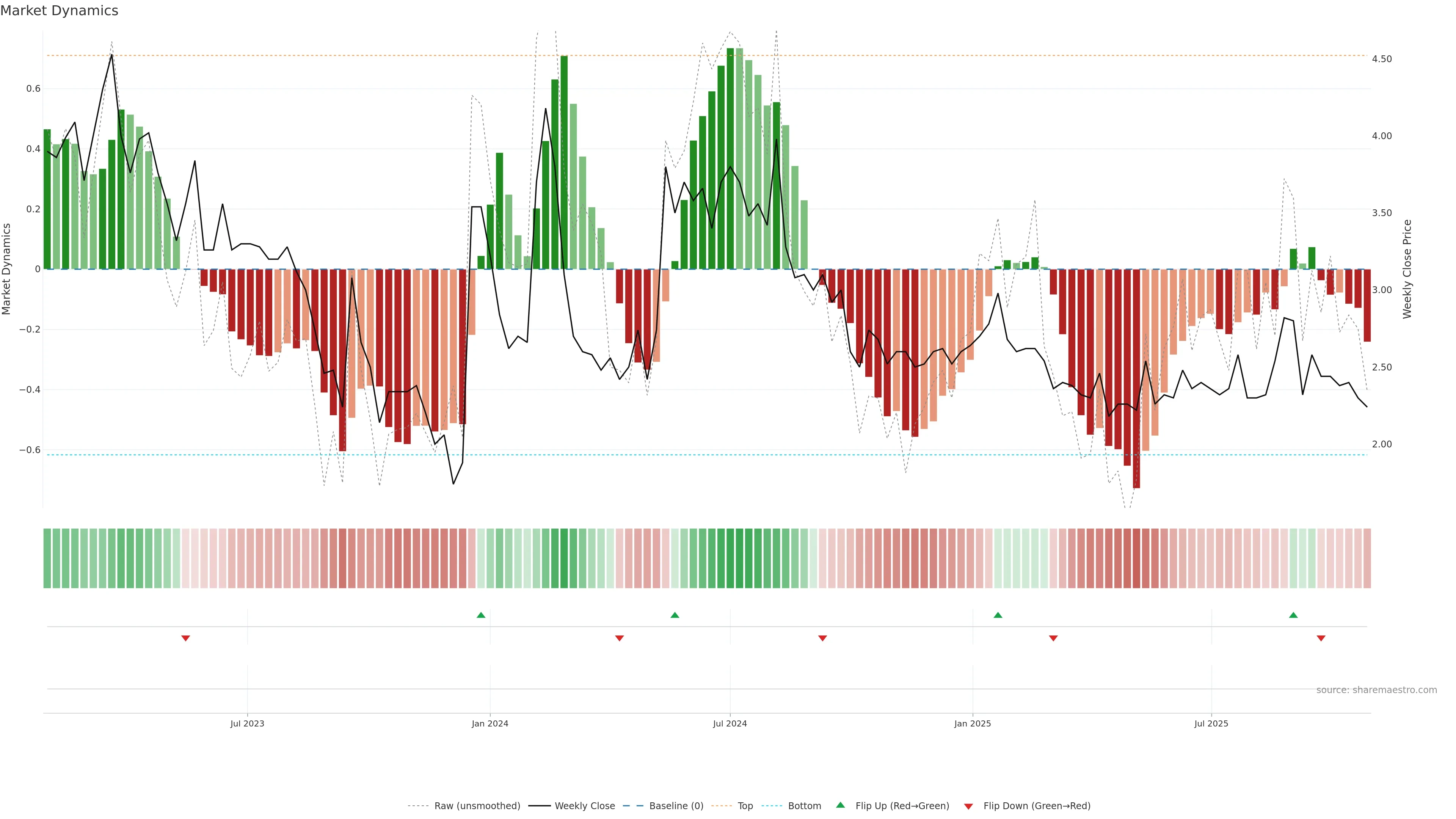Click the Weekly Close Price axis title
1456x819 pixels.
click(x=1407, y=269)
